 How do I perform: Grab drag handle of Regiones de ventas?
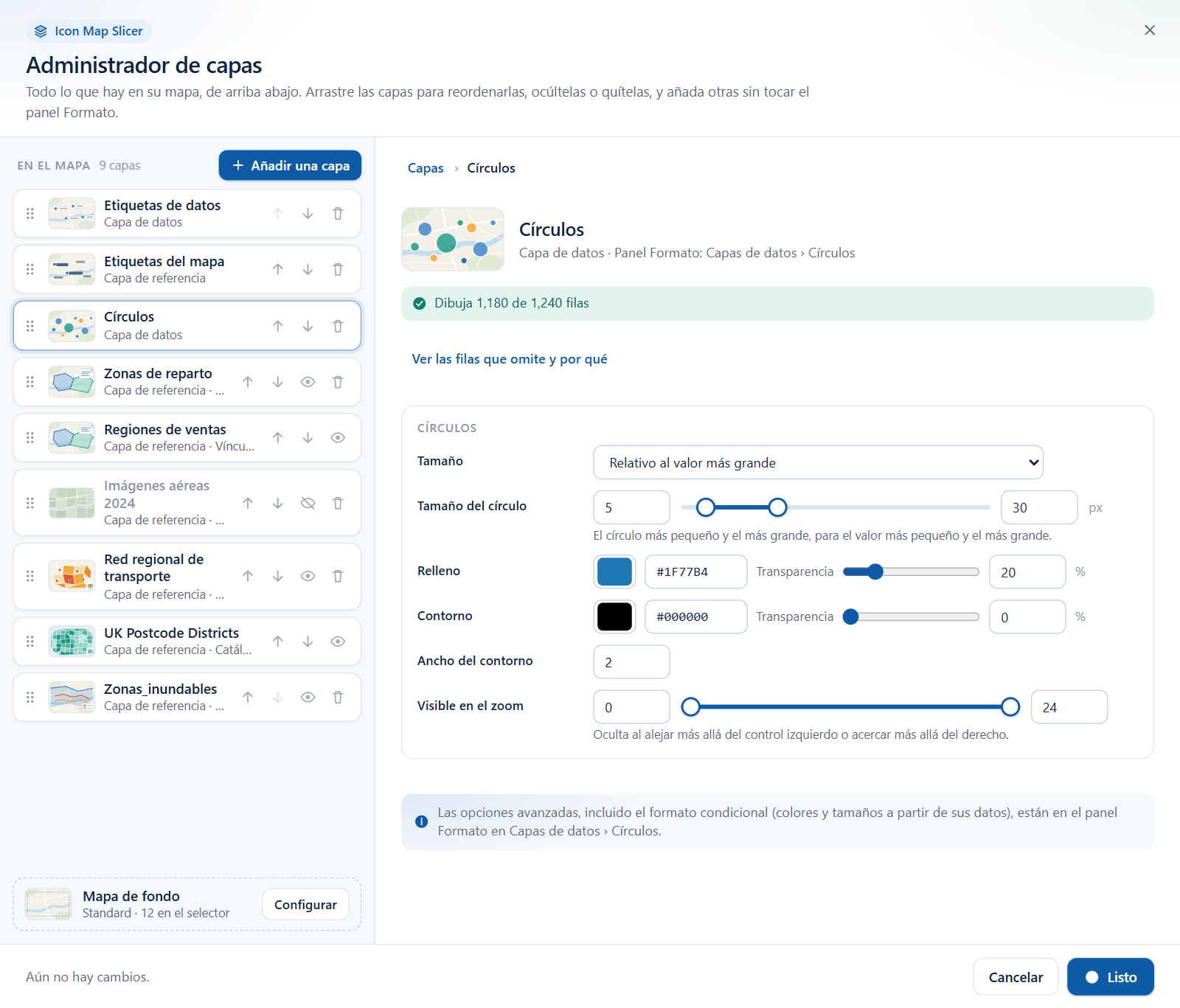click(30, 438)
